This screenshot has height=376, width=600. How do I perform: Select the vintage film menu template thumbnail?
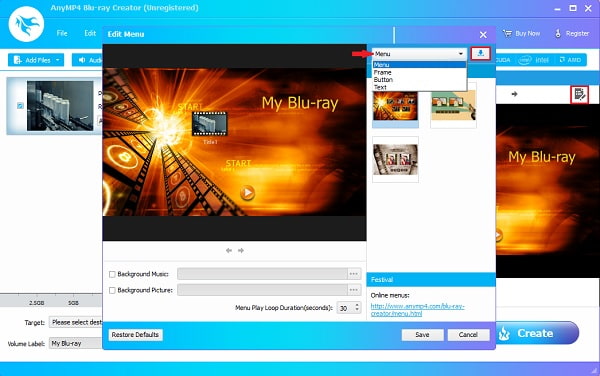pyautogui.click(x=395, y=159)
